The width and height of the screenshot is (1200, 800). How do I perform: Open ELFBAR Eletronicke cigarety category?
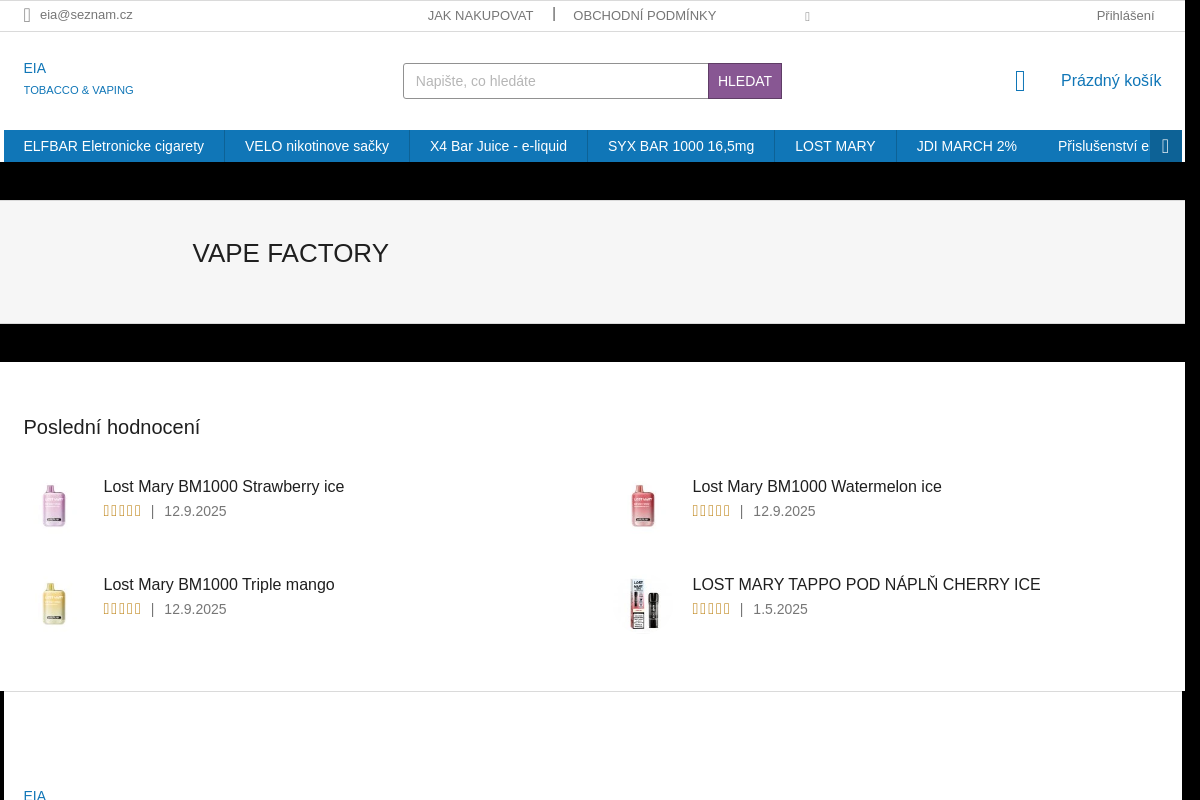114,146
